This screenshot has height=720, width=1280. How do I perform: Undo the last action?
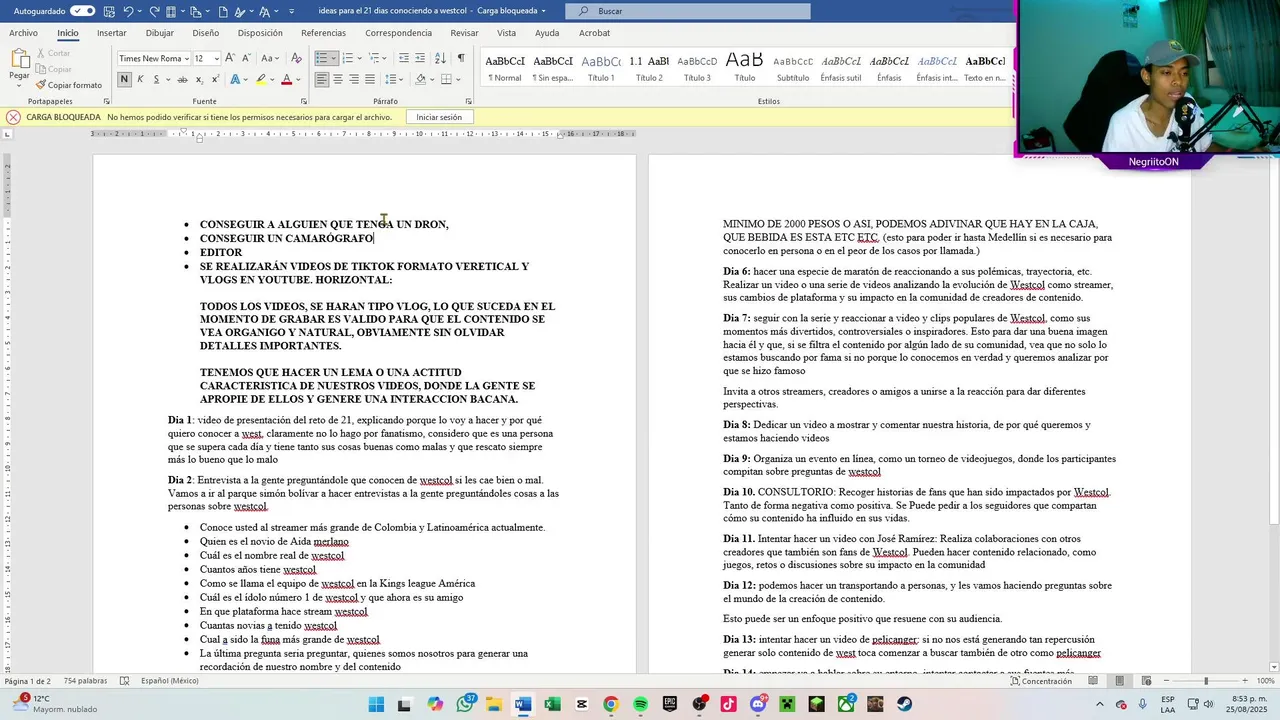pos(128,11)
